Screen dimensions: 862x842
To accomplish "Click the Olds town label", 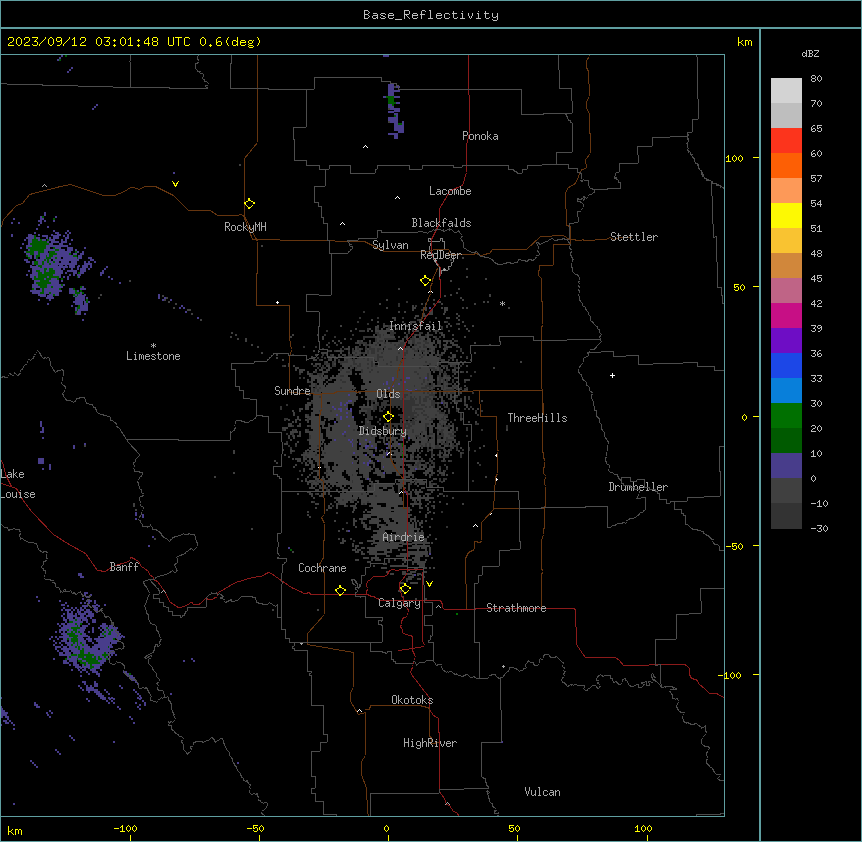I will (388, 394).
